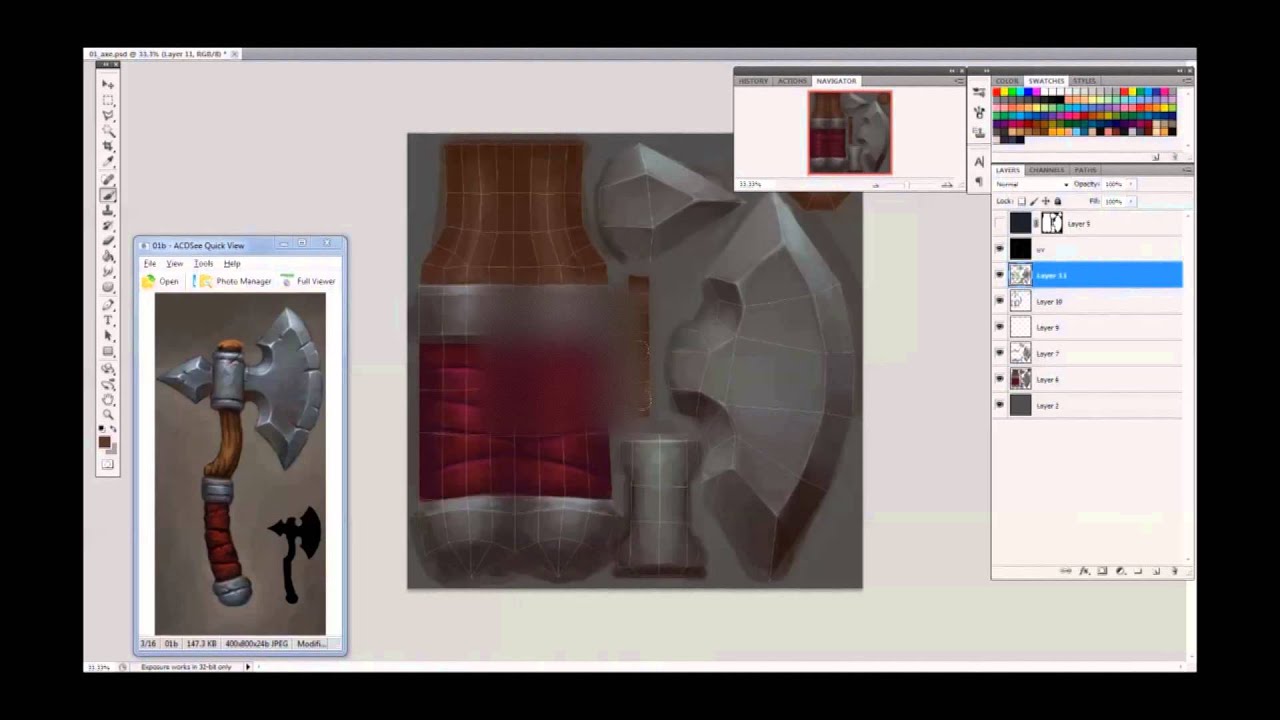Screen dimensions: 1280x720
Task: Select the Crop tool
Action: [x=108, y=145]
